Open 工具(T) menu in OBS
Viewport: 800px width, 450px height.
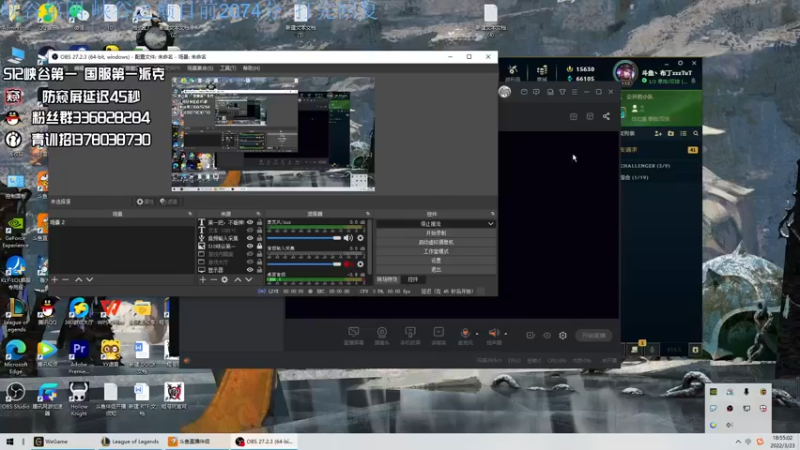[x=228, y=68]
